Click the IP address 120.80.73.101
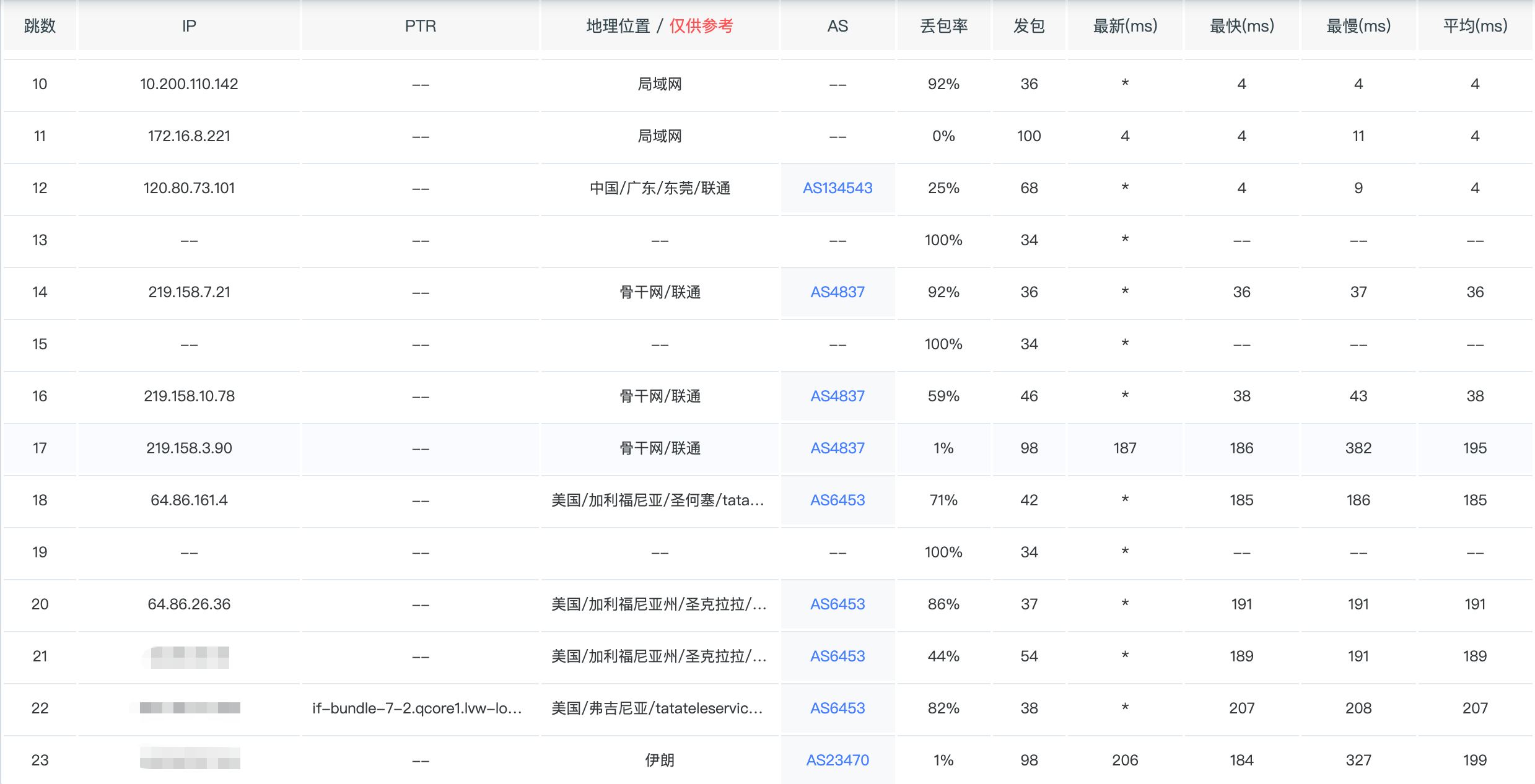This screenshot has height=784, width=1535. pos(189,188)
